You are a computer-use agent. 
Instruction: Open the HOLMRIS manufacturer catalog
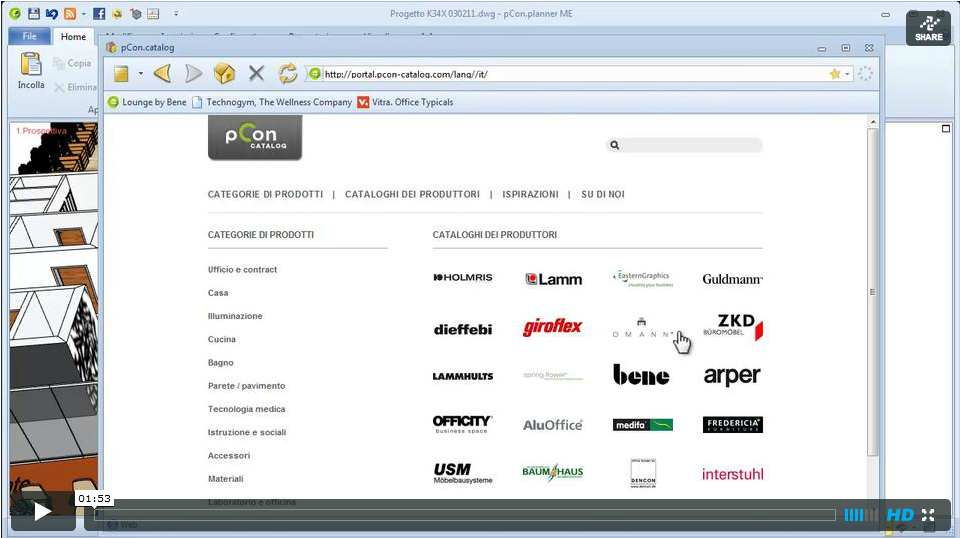pos(463,277)
